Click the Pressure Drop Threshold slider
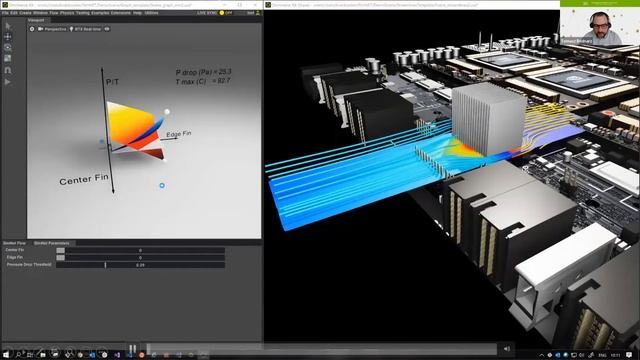This screenshot has height=360, width=640. click(140, 265)
